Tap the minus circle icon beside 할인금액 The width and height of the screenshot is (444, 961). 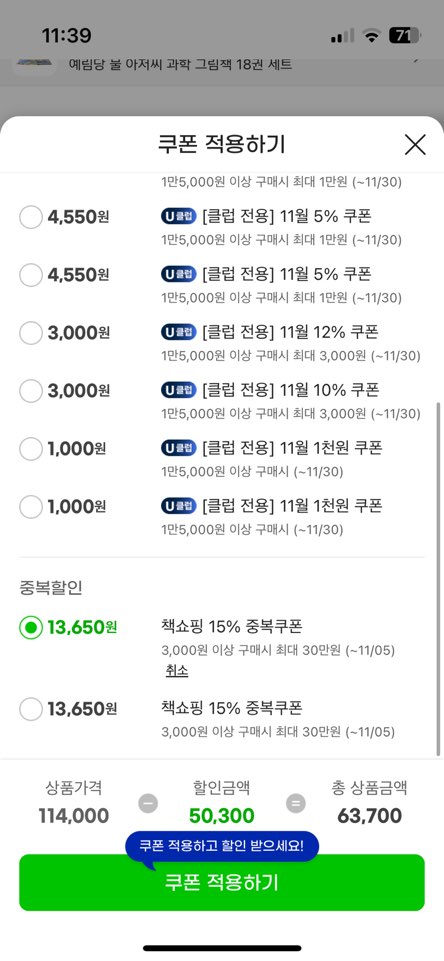point(148,803)
